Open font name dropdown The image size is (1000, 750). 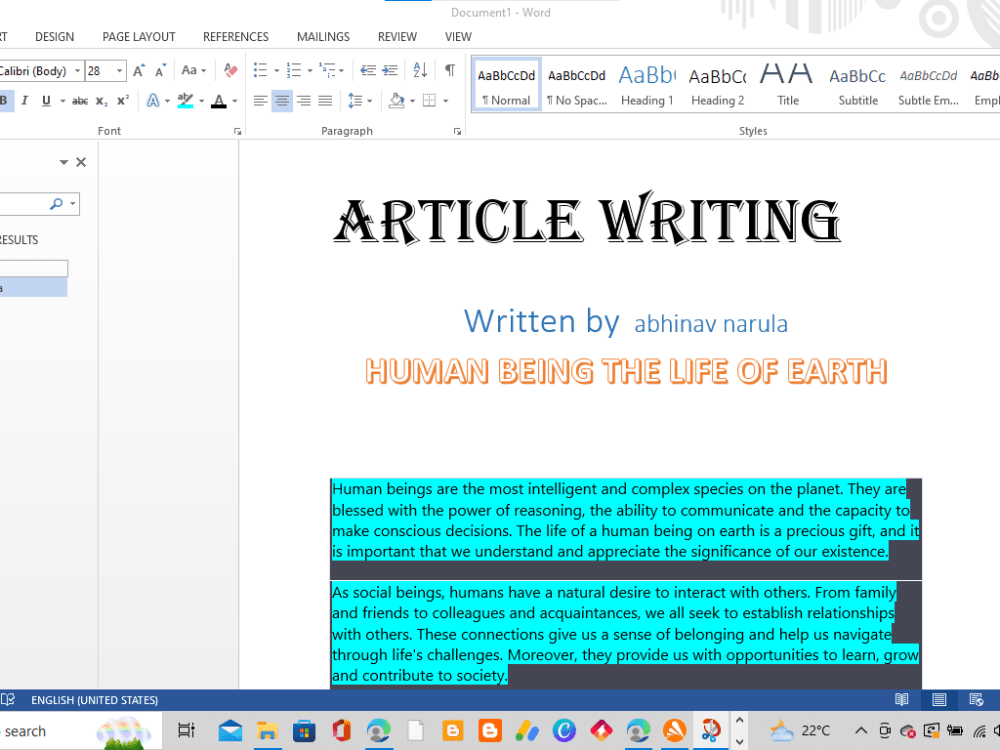click(x=78, y=71)
